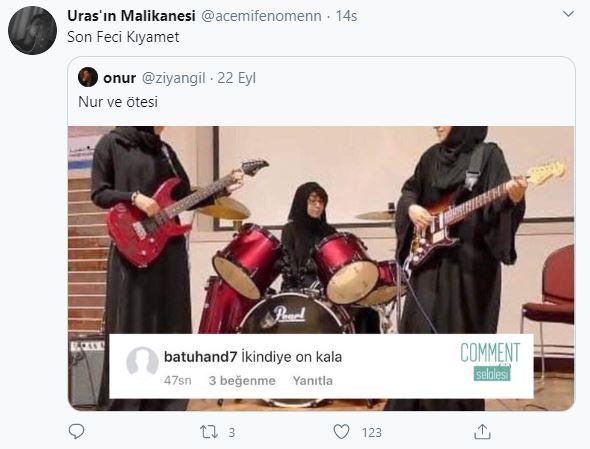
Task: View the 3 beğenme likes count
Action: click(242, 381)
